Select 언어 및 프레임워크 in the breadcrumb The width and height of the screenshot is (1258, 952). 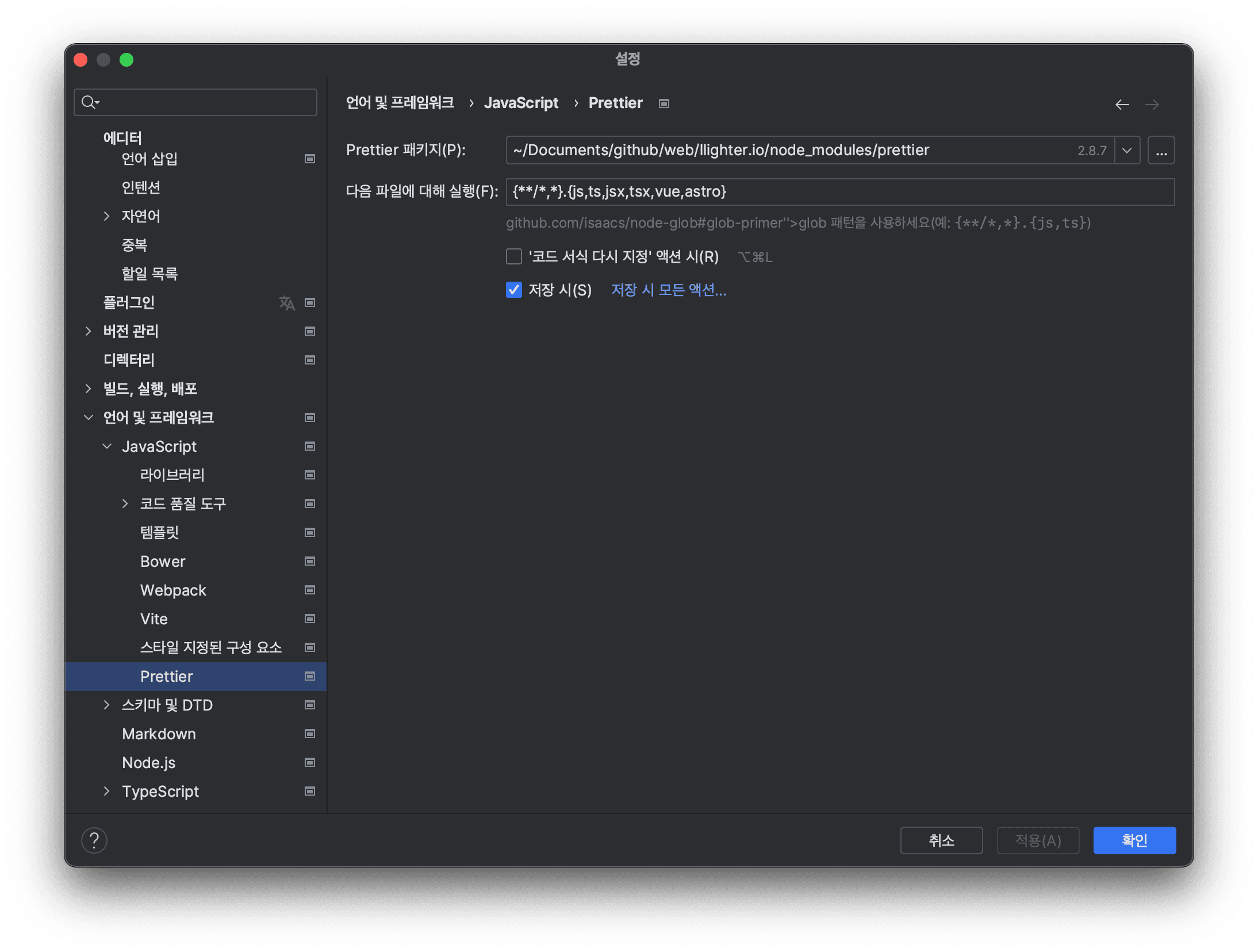pyautogui.click(x=400, y=103)
